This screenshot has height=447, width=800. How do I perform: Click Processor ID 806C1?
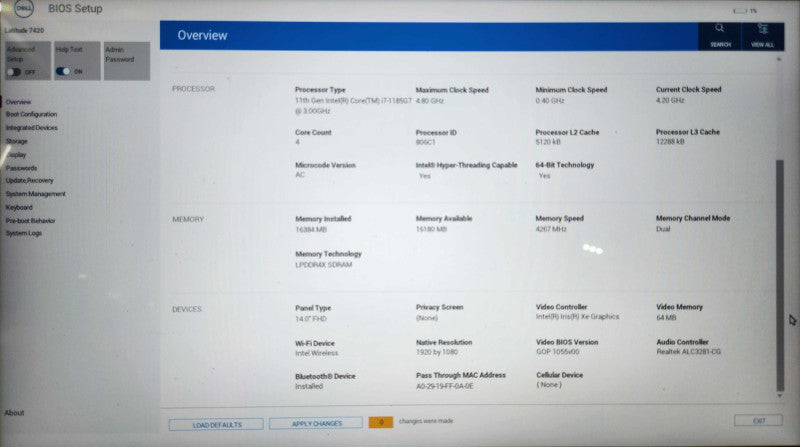(x=426, y=142)
